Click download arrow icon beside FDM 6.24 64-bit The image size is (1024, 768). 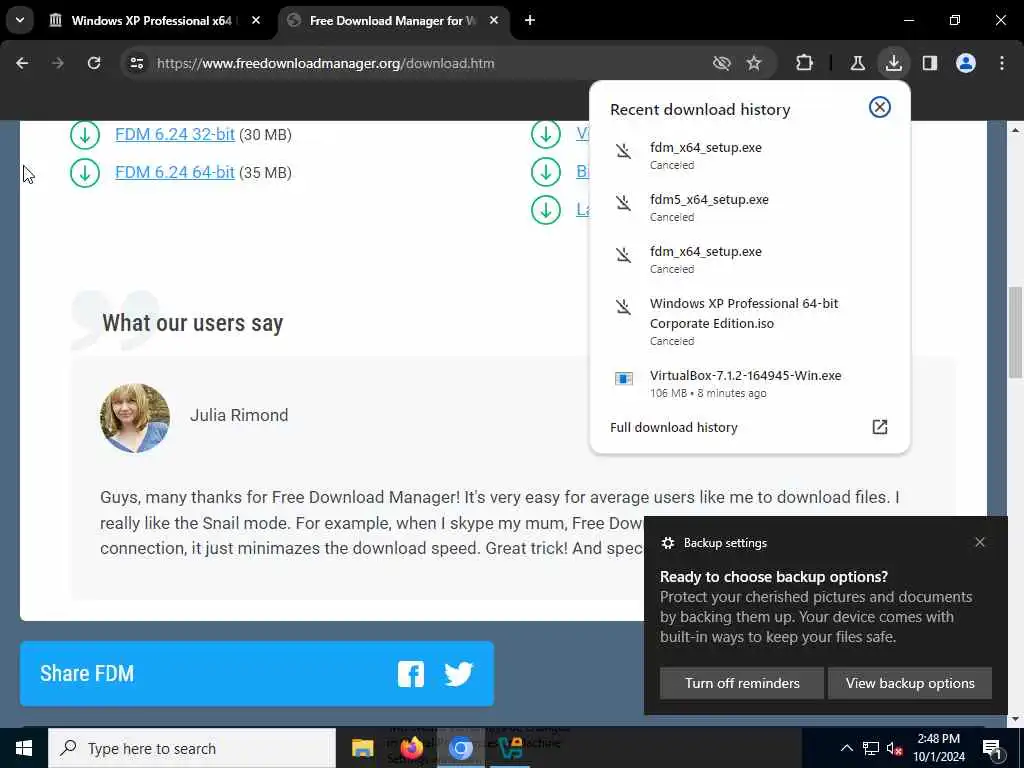pos(85,173)
